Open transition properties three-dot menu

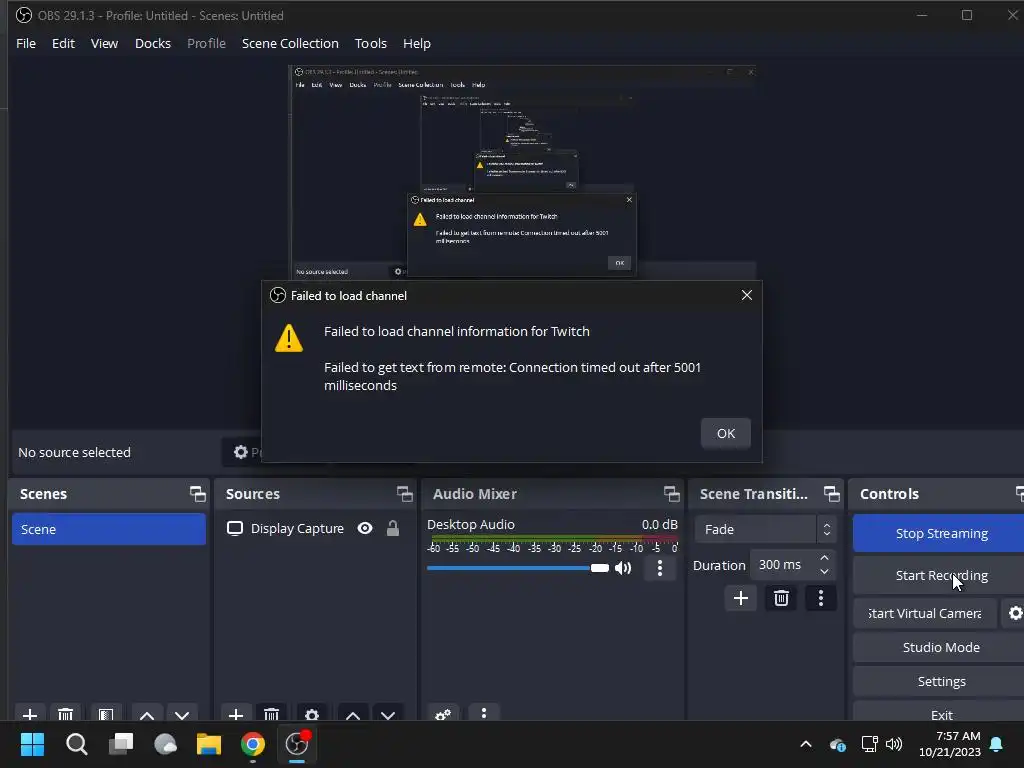click(821, 598)
